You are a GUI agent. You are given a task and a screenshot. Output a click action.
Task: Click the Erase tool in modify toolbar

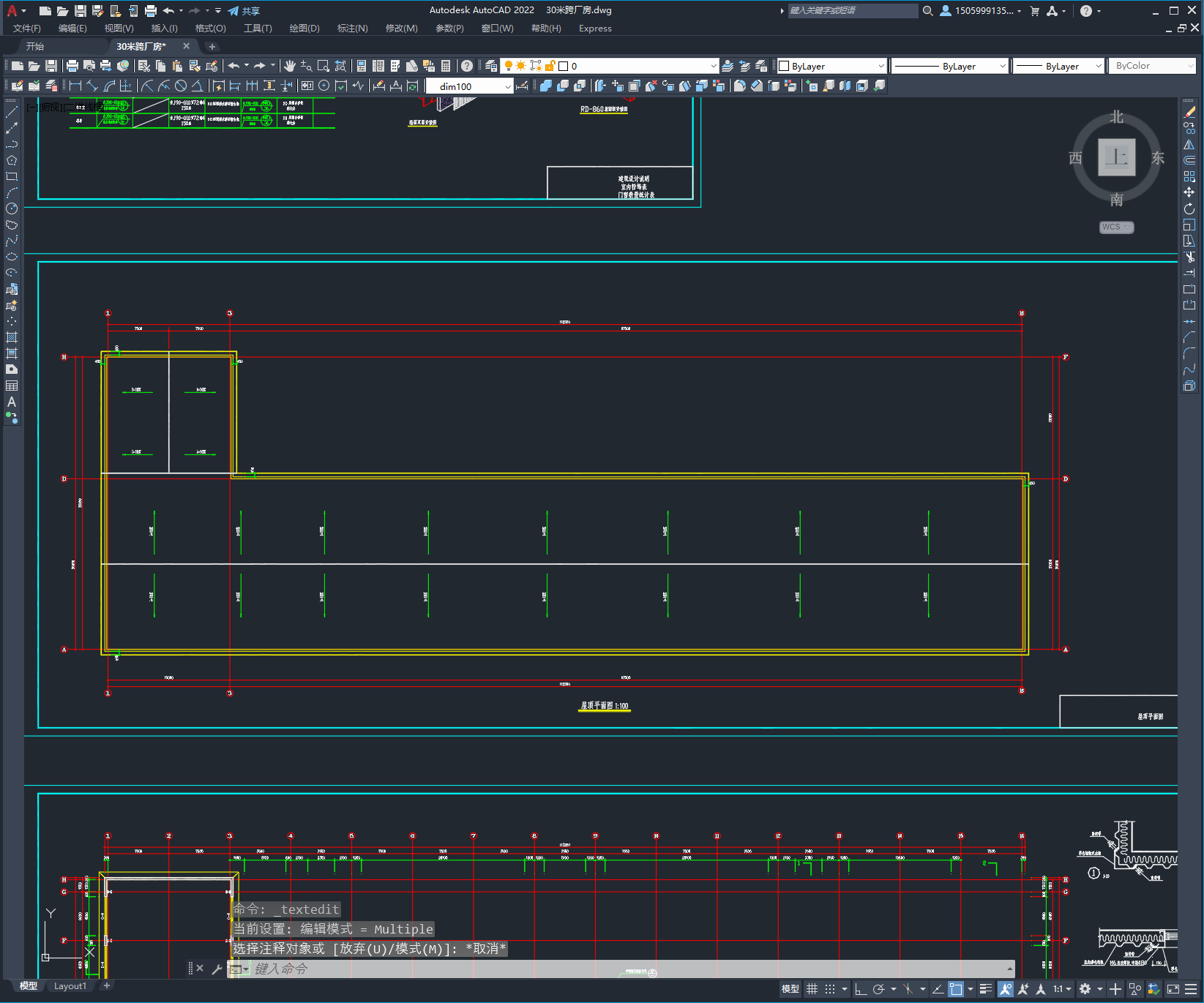1189,112
